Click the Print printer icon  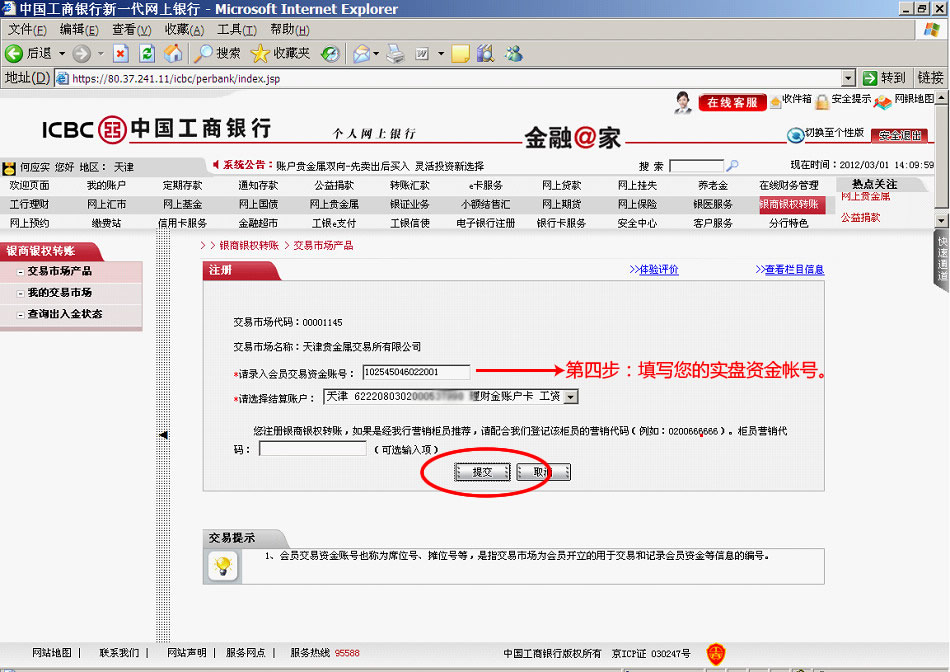[x=396, y=54]
